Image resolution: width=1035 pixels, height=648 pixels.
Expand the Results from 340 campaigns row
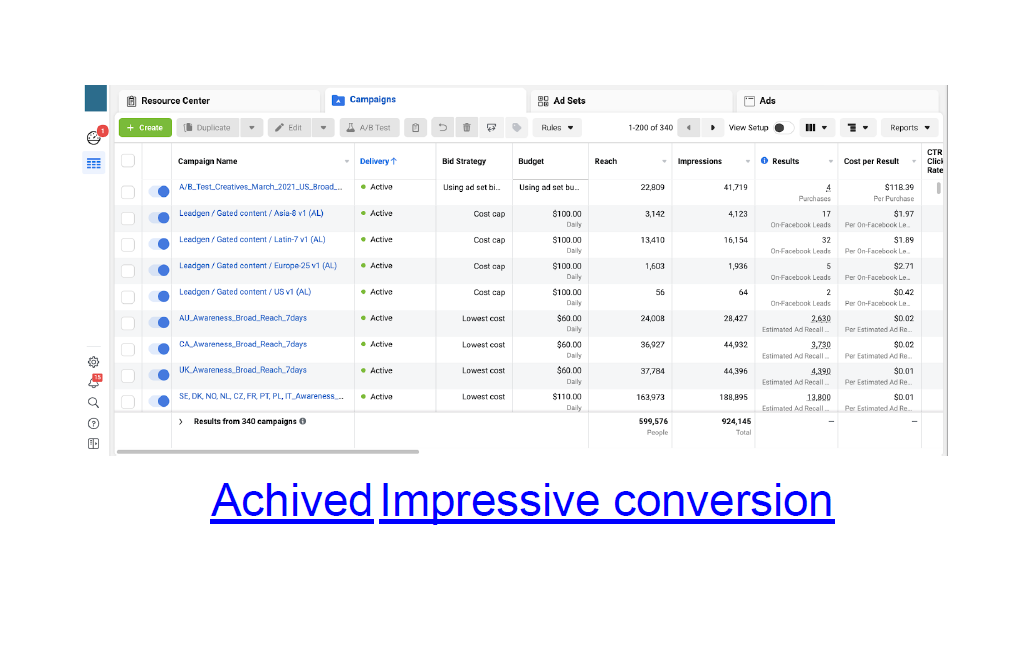pyautogui.click(x=181, y=422)
